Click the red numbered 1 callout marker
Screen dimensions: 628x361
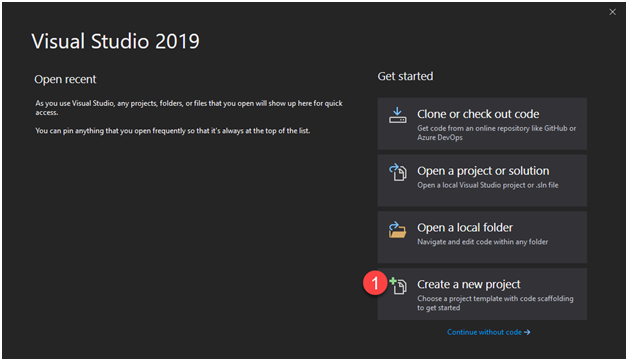click(x=375, y=283)
